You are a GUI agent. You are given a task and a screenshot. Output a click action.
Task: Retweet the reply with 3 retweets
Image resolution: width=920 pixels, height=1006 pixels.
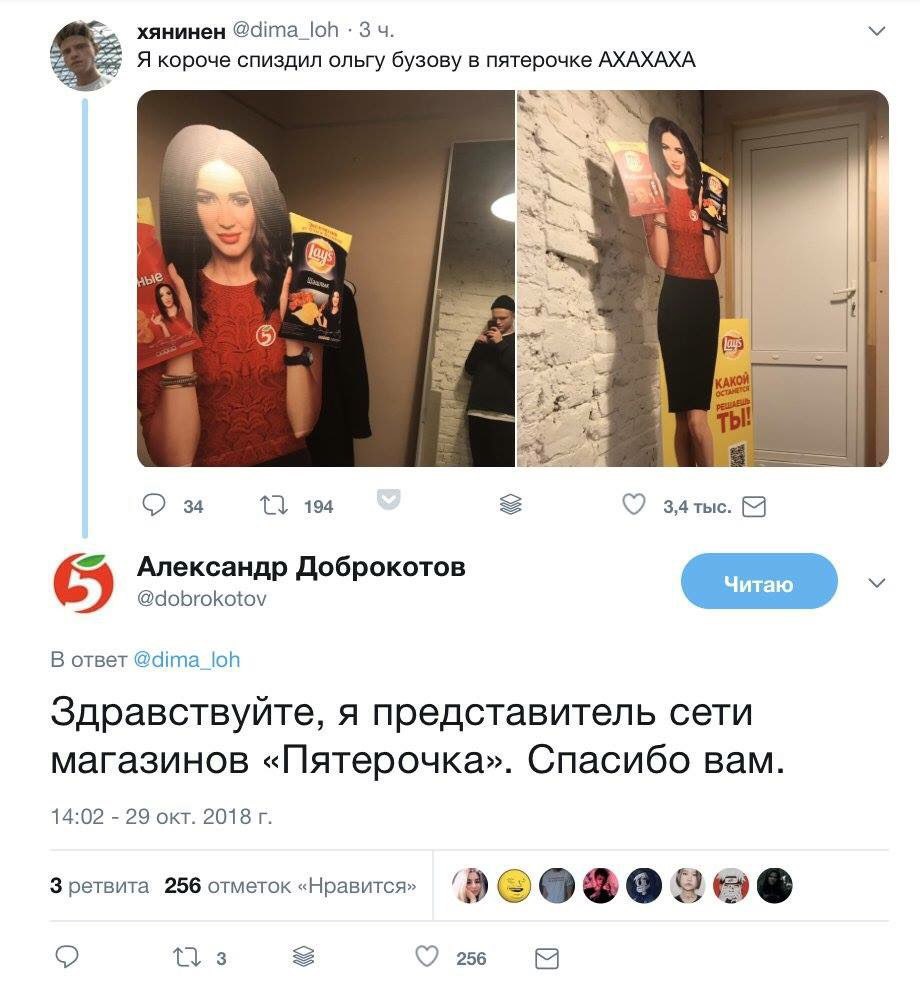point(187,957)
